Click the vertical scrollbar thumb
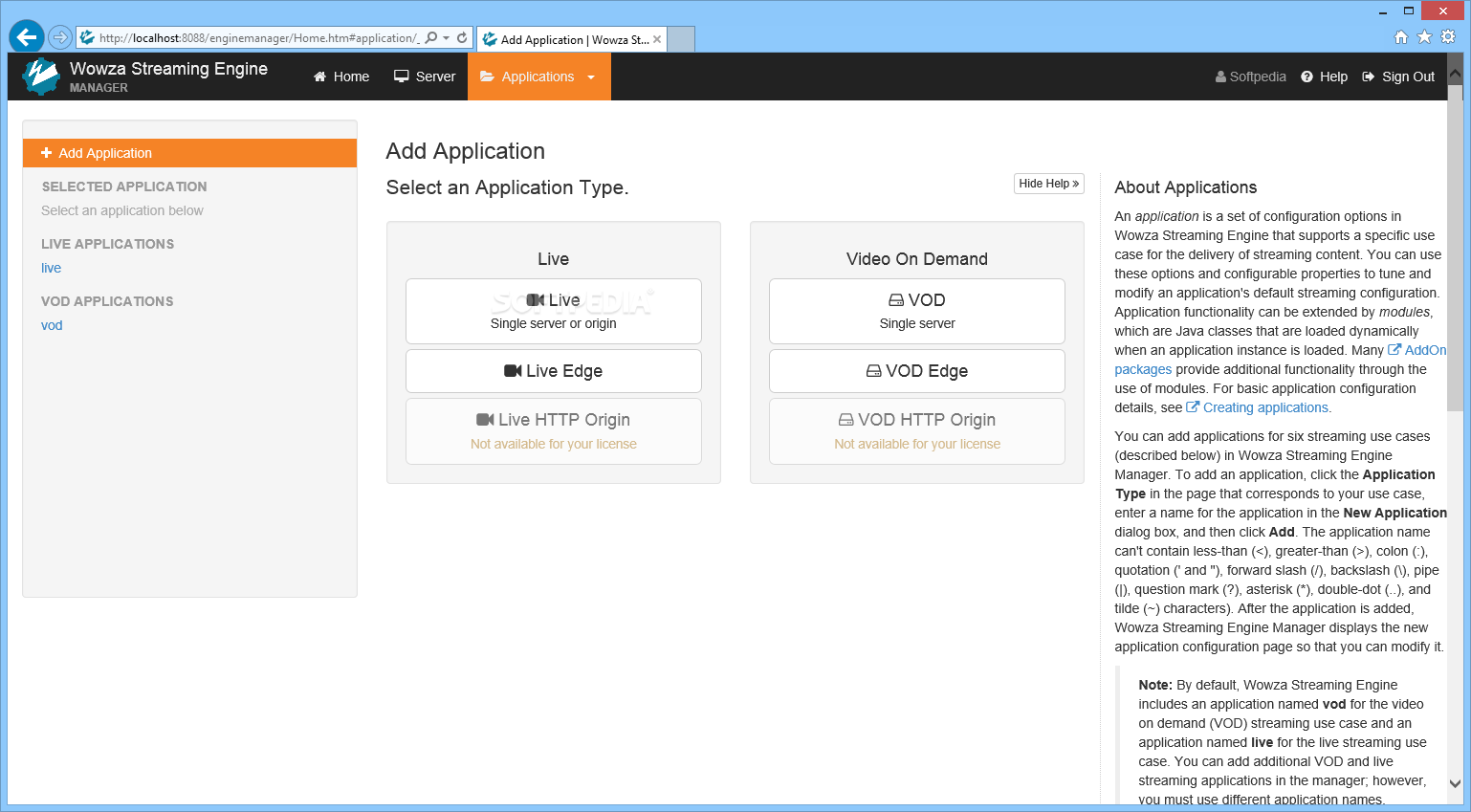1471x812 pixels. [x=1455, y=248]
